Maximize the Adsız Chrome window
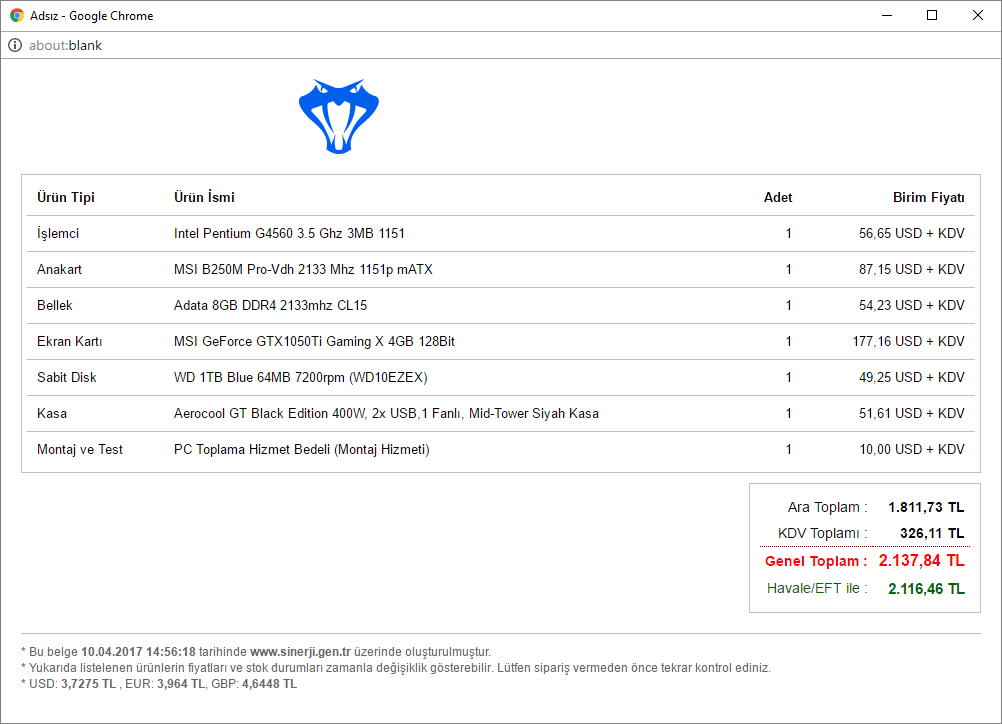The image size is (1002, 724). point(932,15)
